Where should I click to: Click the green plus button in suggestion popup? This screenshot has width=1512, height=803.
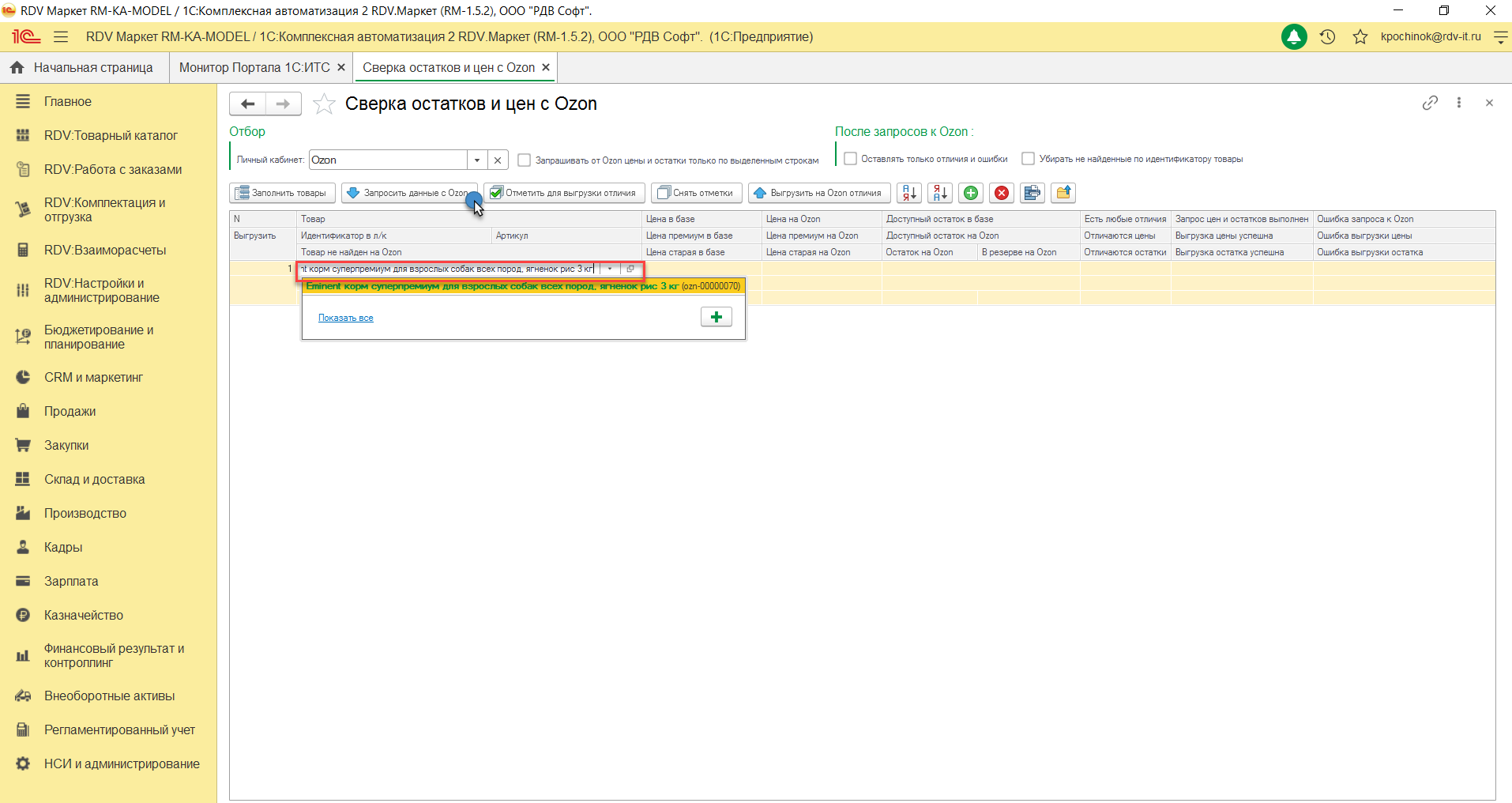pyautogui.click(x=716, y=317)
